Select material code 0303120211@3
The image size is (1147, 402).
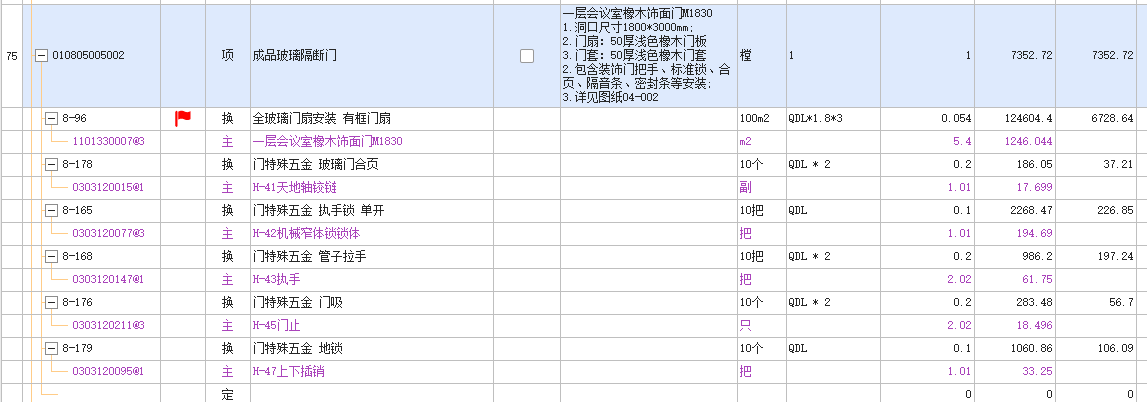tap(108, 326)
